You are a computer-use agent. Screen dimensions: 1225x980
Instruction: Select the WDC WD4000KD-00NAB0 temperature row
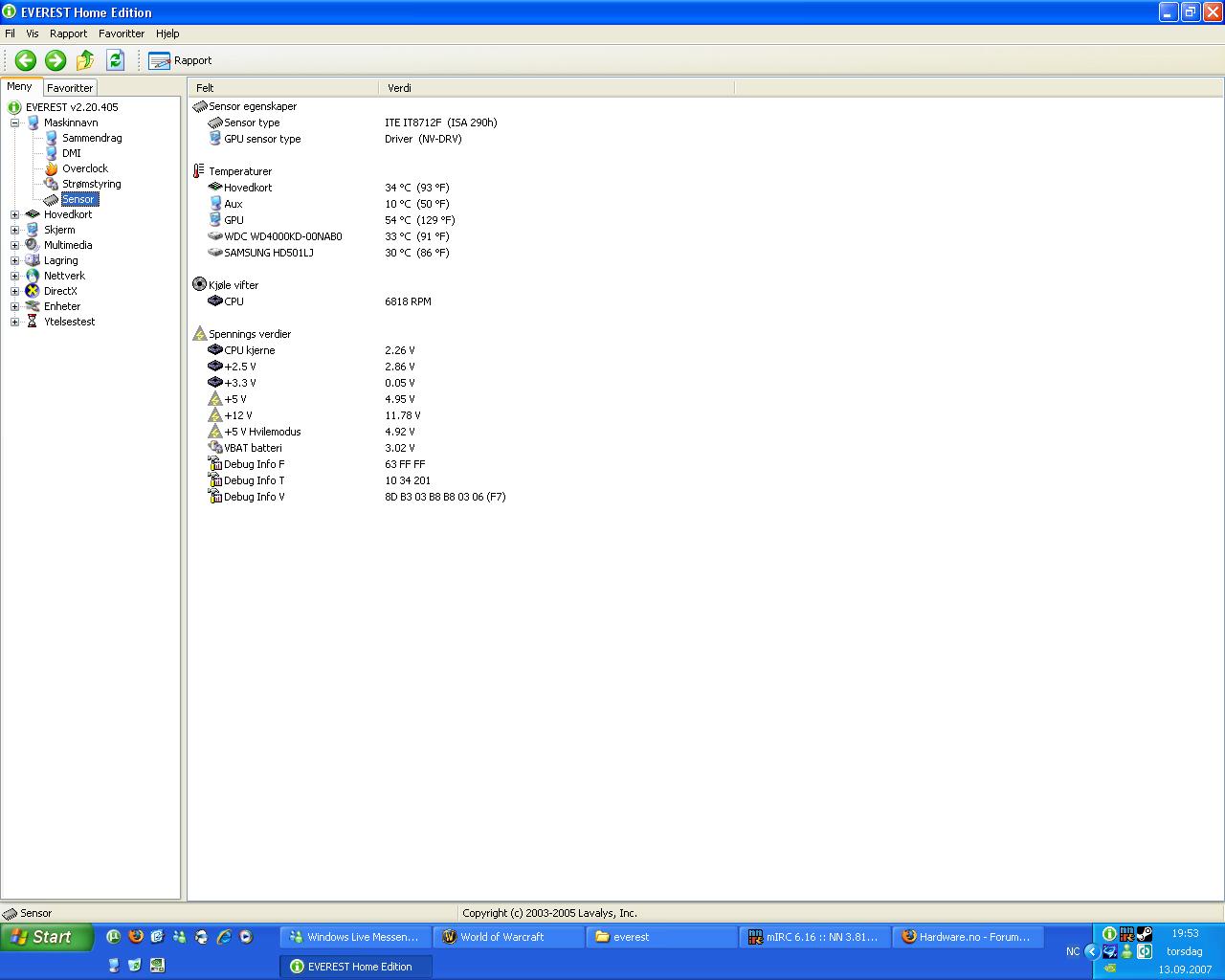[328, 236]
